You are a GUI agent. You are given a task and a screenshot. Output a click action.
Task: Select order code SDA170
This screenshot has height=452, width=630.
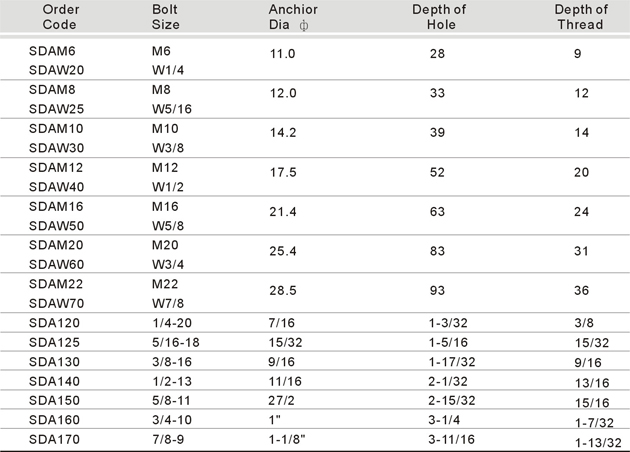coord(54,440)
